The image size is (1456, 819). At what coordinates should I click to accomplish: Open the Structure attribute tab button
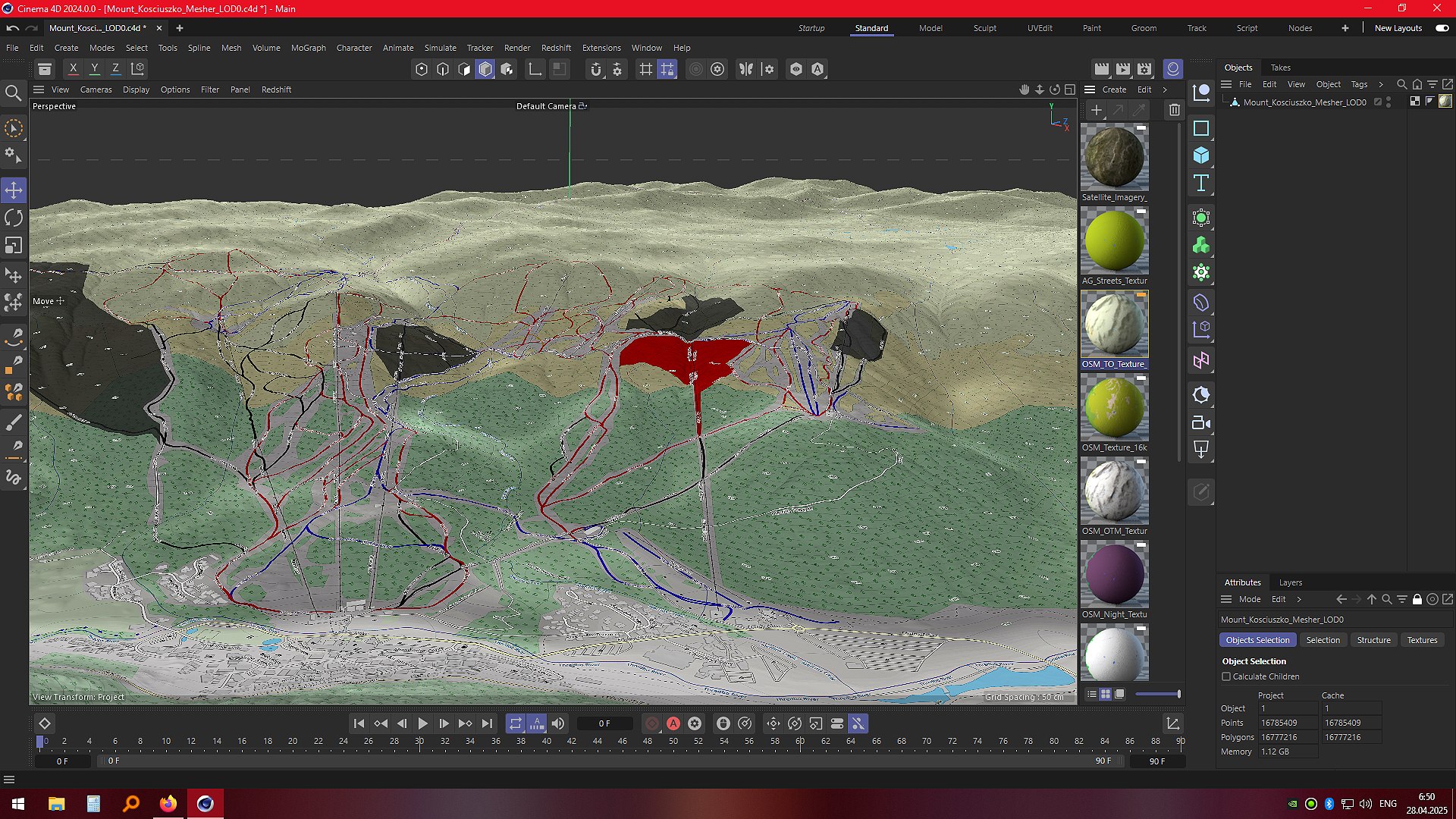[x=1373, y=640]
